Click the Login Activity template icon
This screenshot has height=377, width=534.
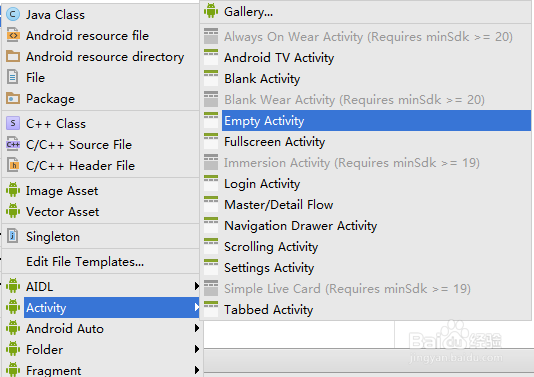pos(211,183)
